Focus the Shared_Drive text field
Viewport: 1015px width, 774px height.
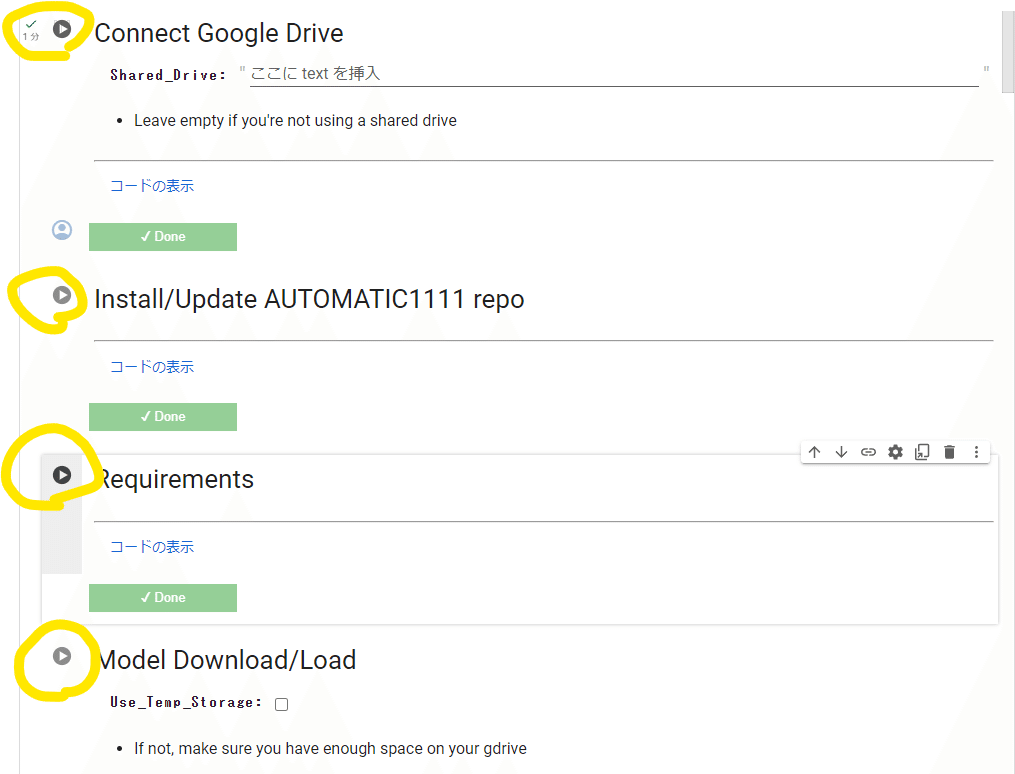tap(614, 74)
